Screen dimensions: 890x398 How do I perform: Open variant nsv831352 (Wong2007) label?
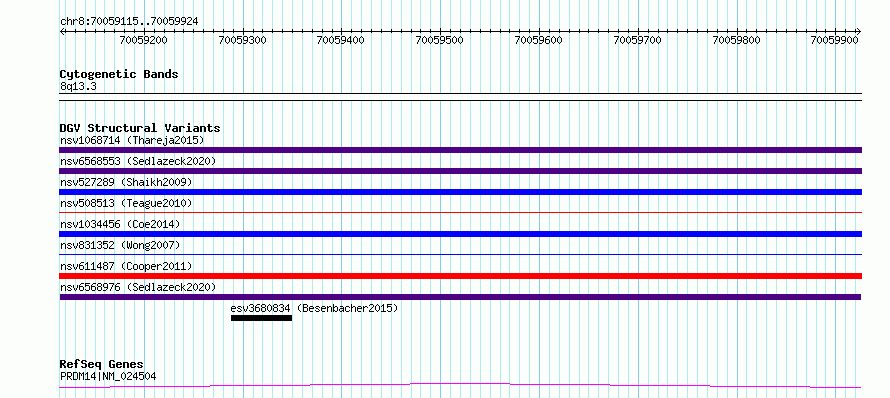point(120,245)
